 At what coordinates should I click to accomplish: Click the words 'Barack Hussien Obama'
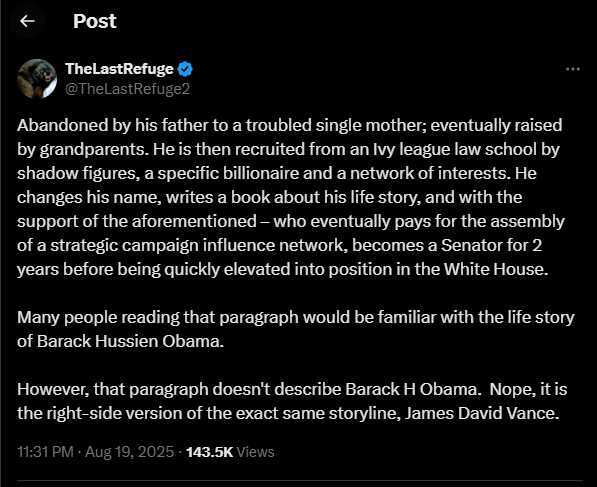(x=128, y=341)
